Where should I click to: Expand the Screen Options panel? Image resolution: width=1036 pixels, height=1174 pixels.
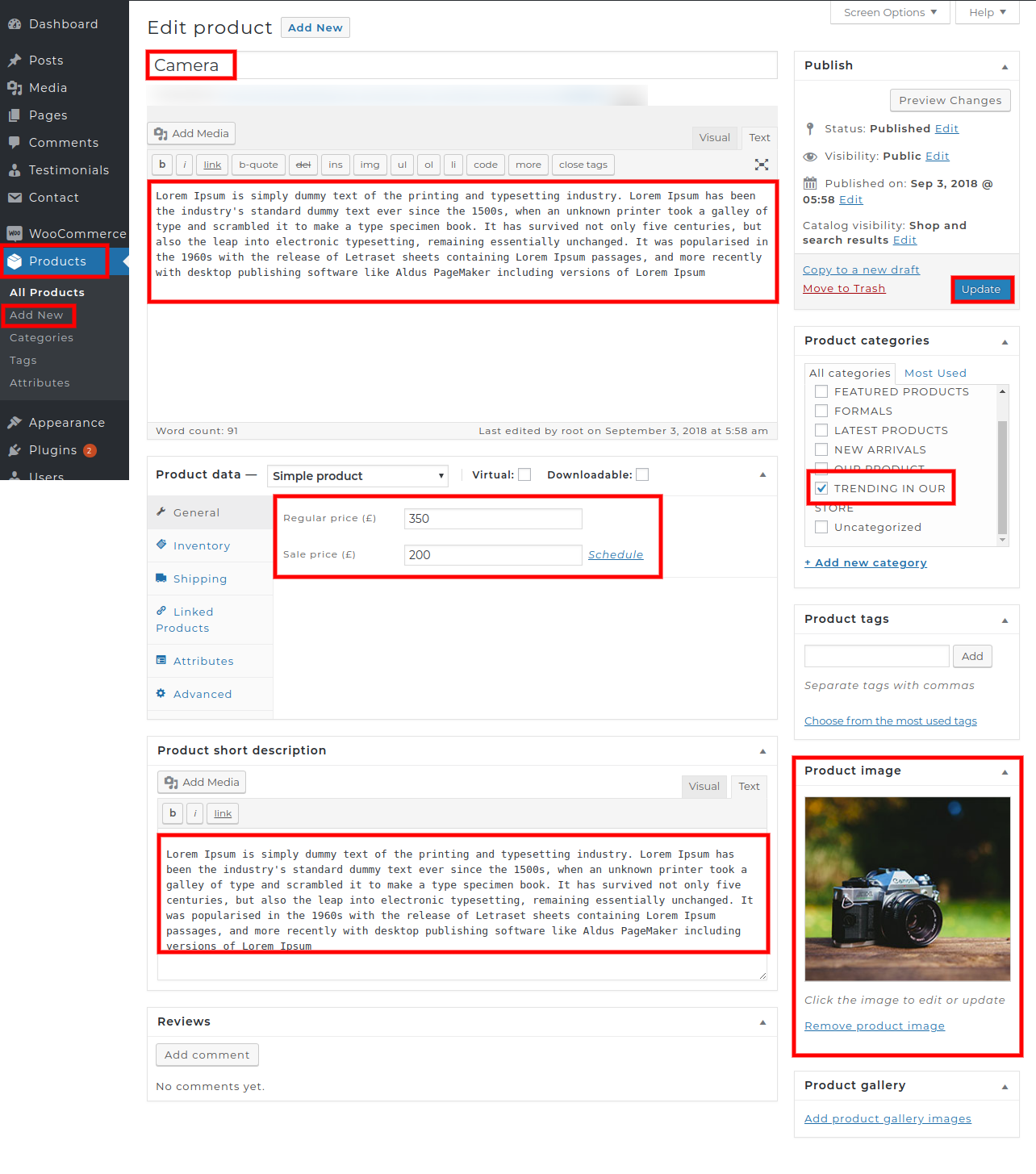(x=890, y=13)
